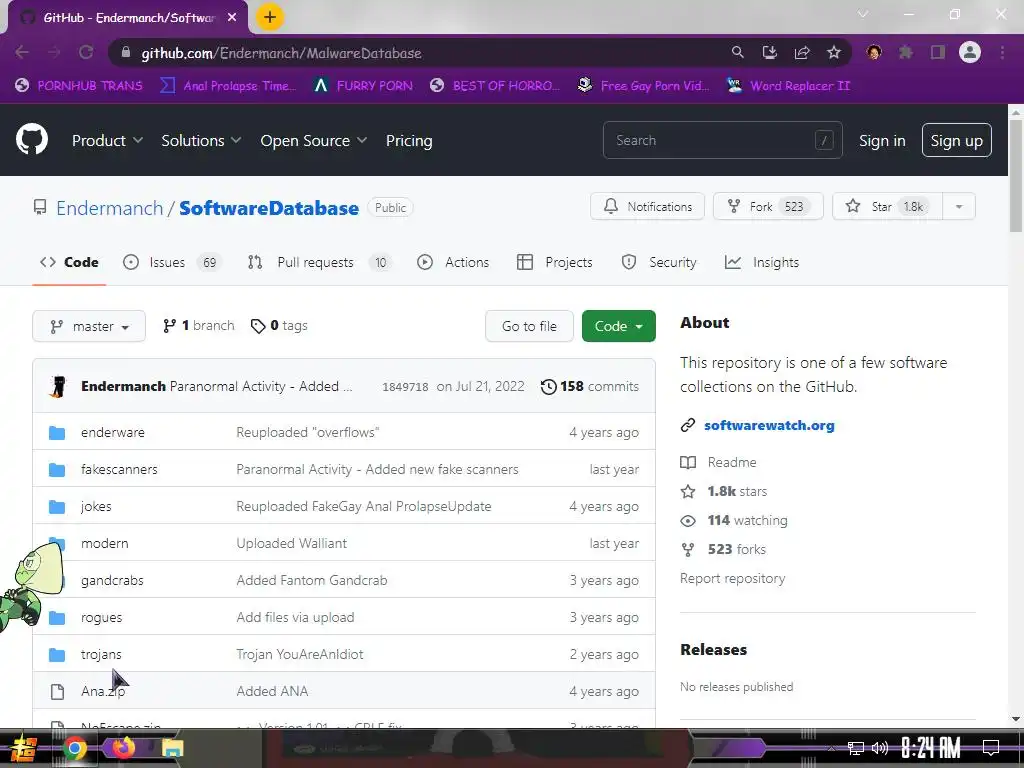Click the GitHub octocat logo
The image size is (1024, 768).
point(31,140)
